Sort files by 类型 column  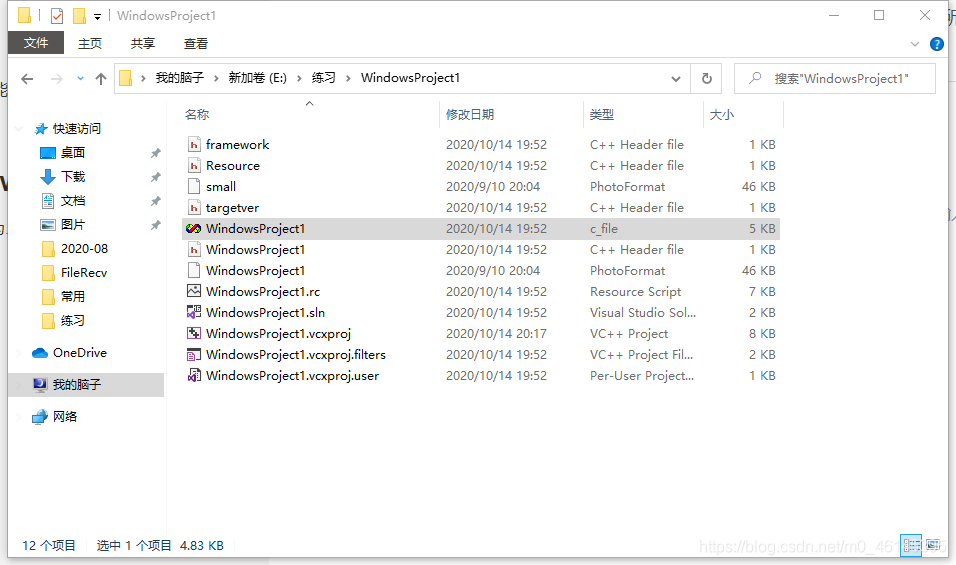[602, 115]
